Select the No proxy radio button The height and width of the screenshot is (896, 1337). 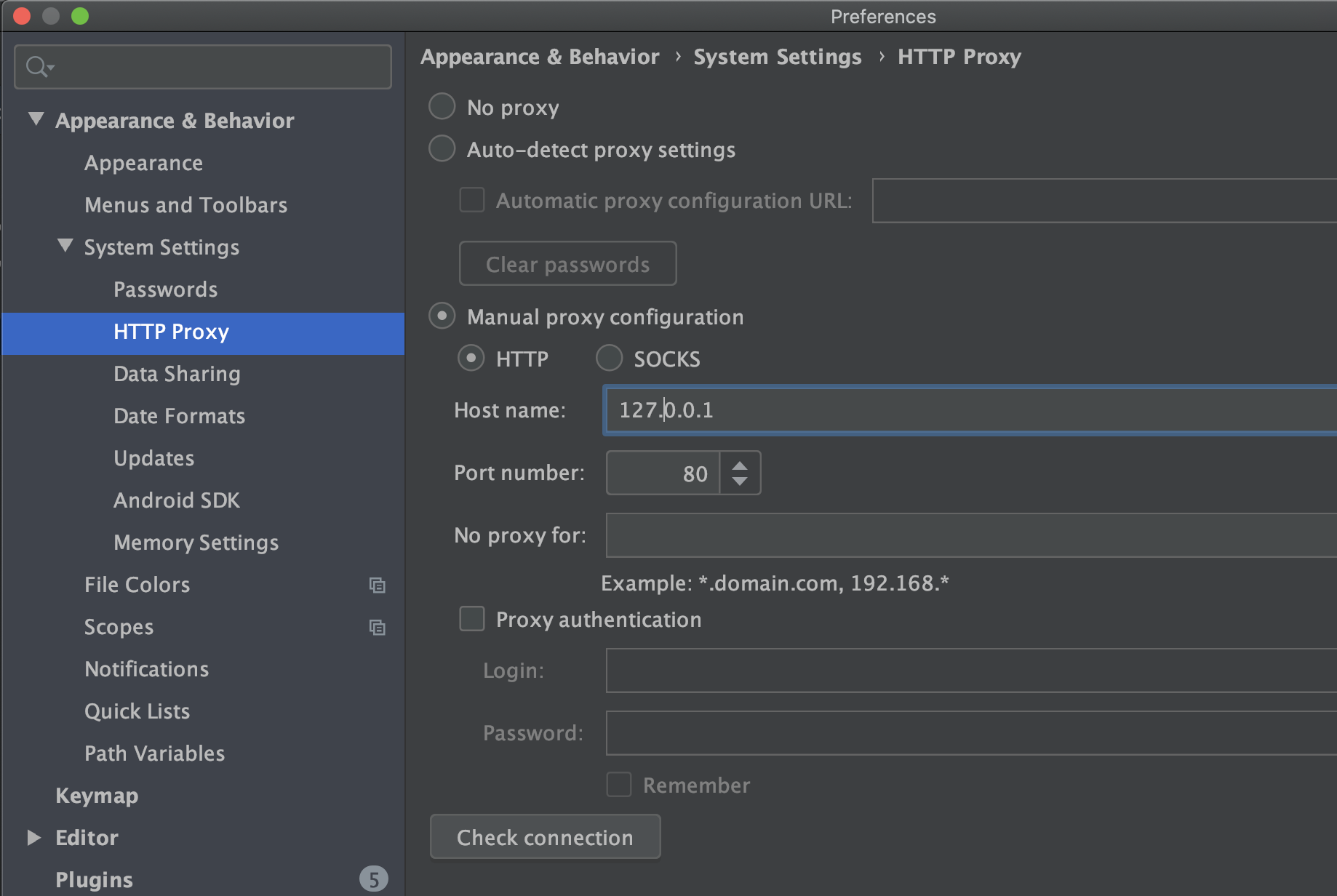click(x=442, y=107)
